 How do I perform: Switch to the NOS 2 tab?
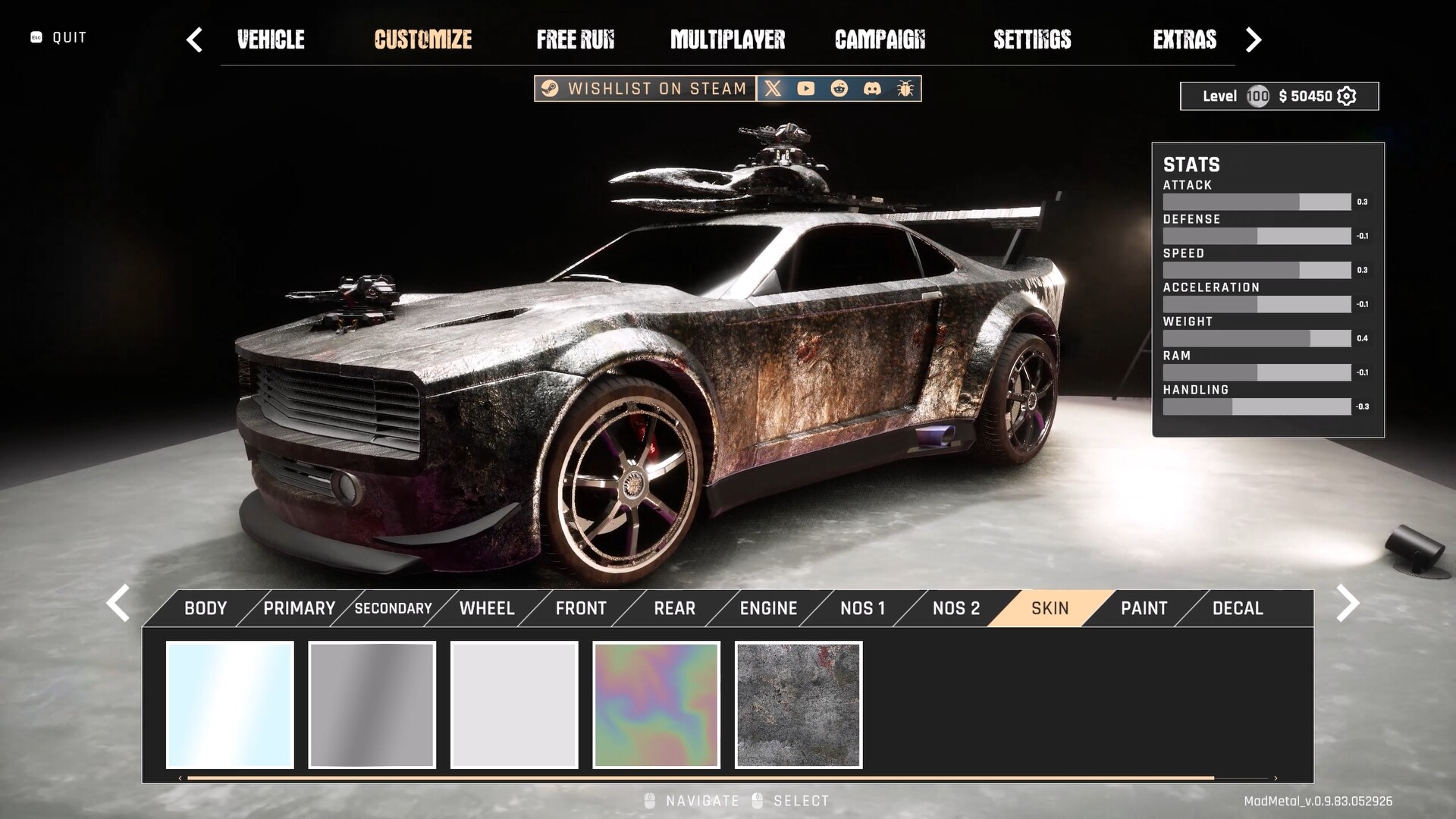(956, 608)
